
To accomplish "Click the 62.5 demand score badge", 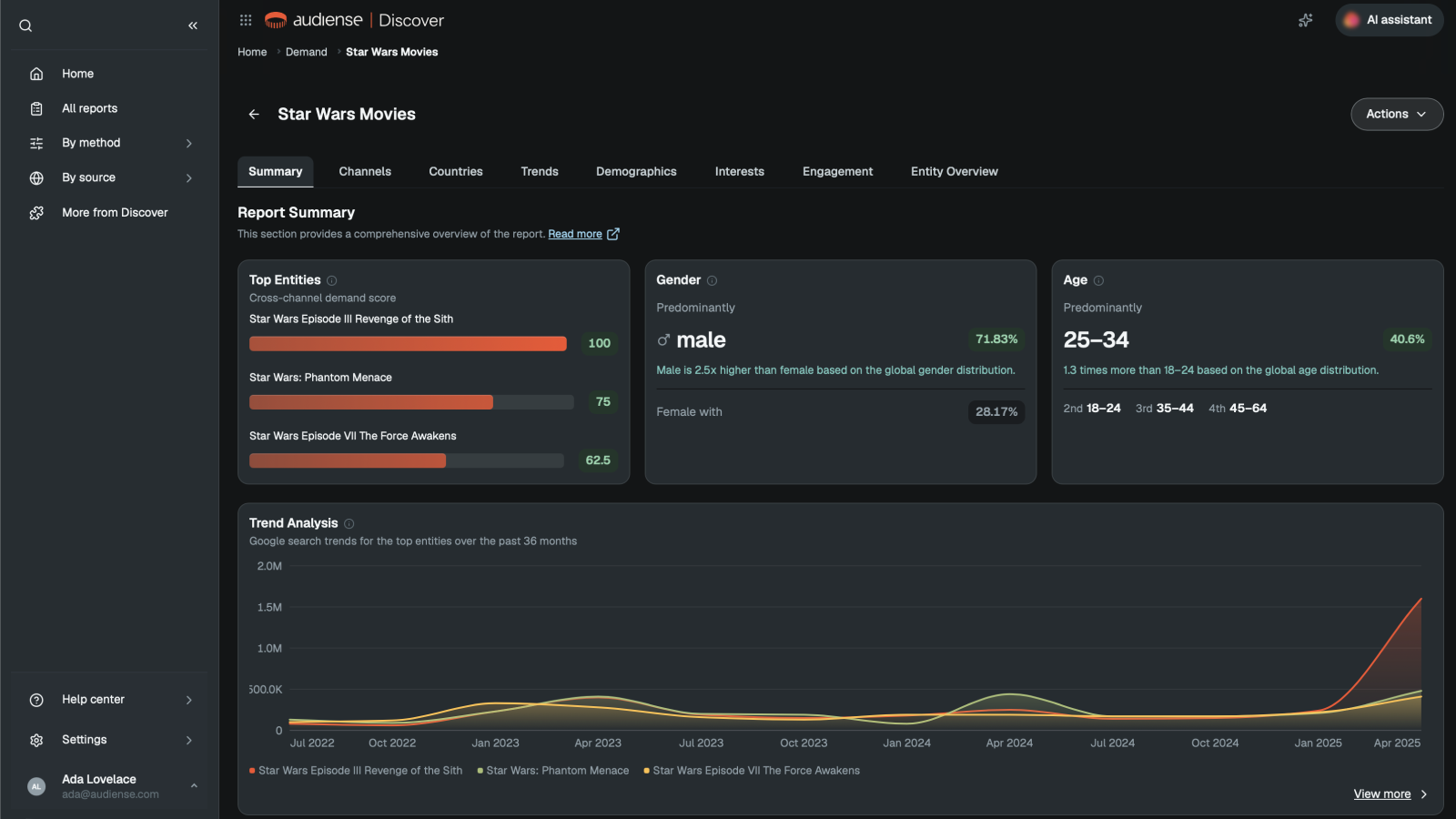I will 598,460.
